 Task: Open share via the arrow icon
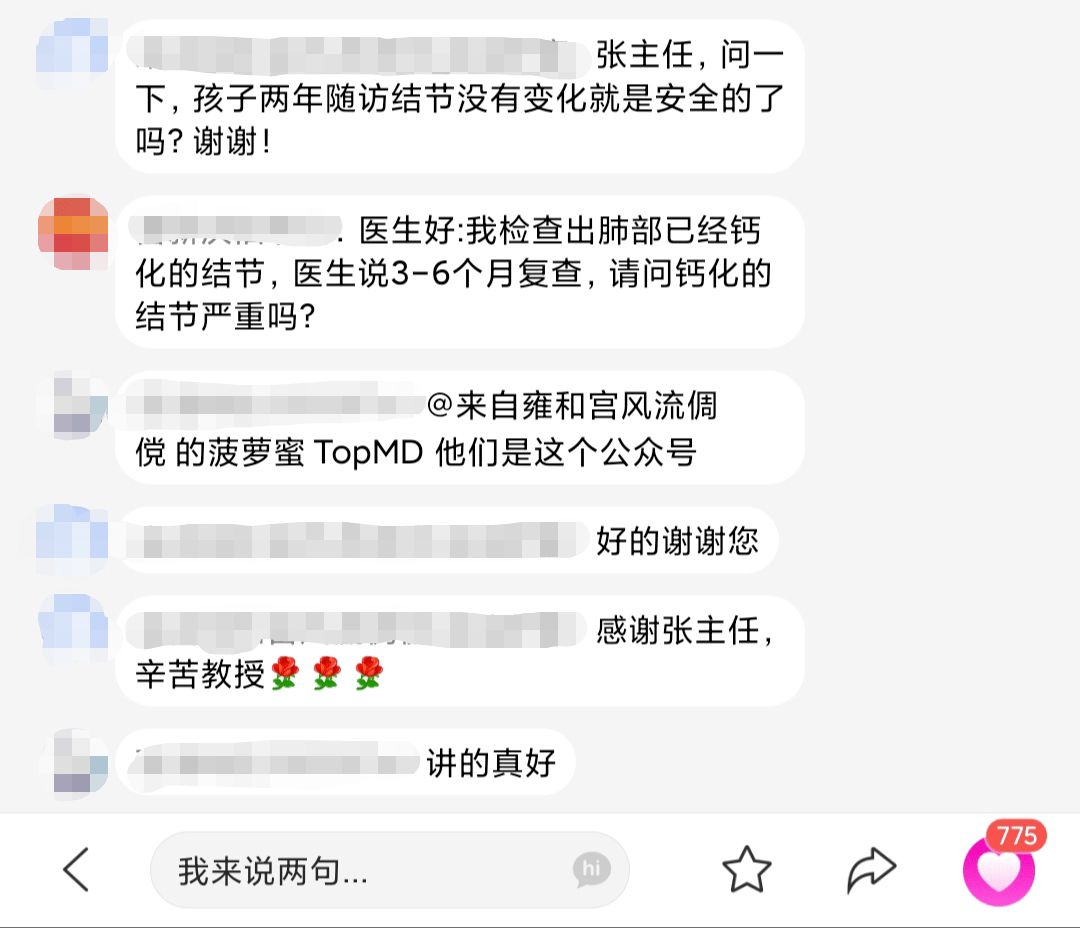[871, 869]
